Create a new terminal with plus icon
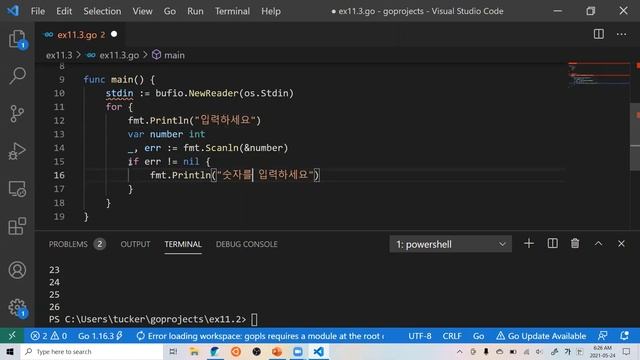The height and width of the screenshot is (360, 640). pos(529,244)
